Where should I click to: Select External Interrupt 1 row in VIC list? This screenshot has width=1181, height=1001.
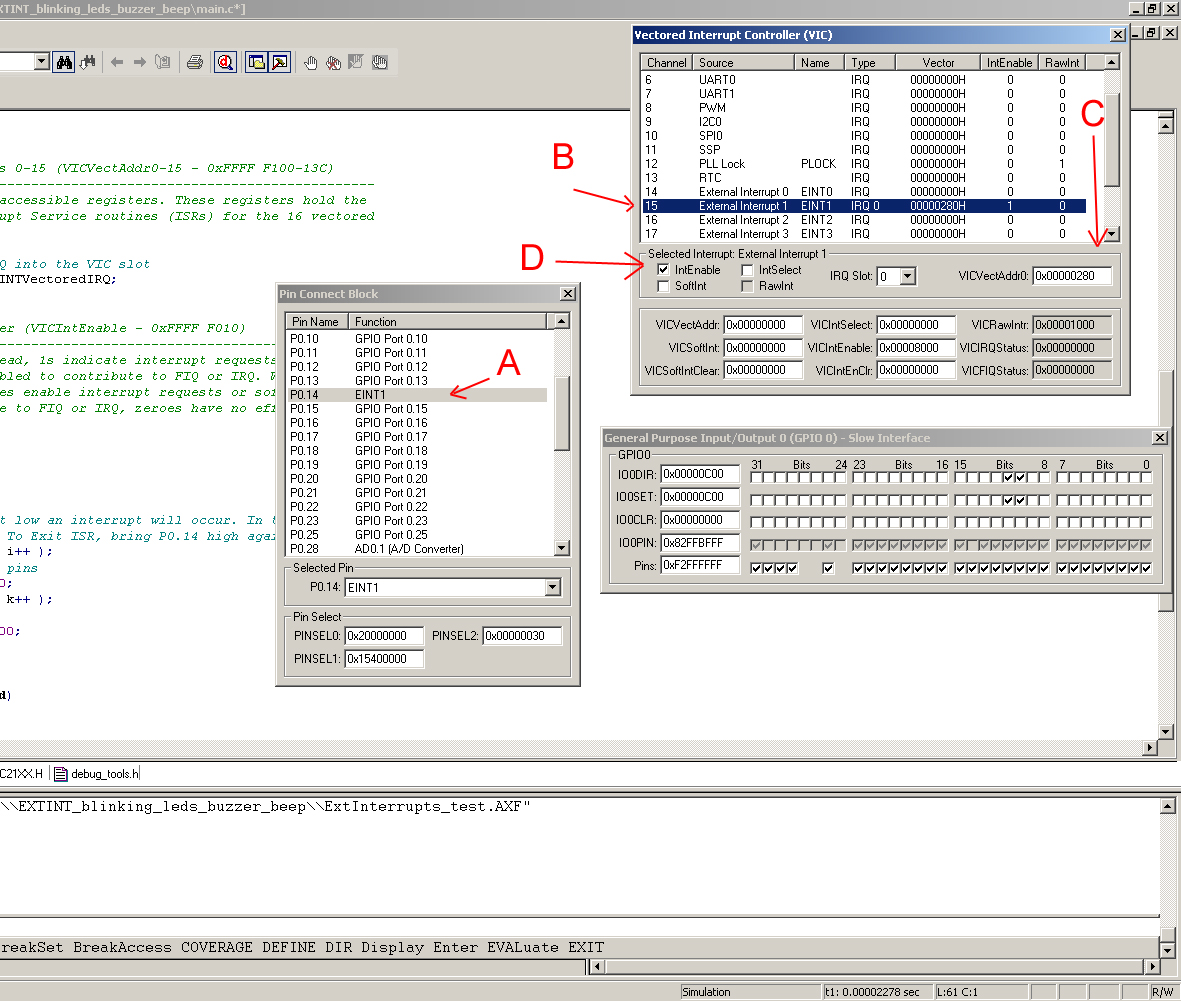pos(863,206)
